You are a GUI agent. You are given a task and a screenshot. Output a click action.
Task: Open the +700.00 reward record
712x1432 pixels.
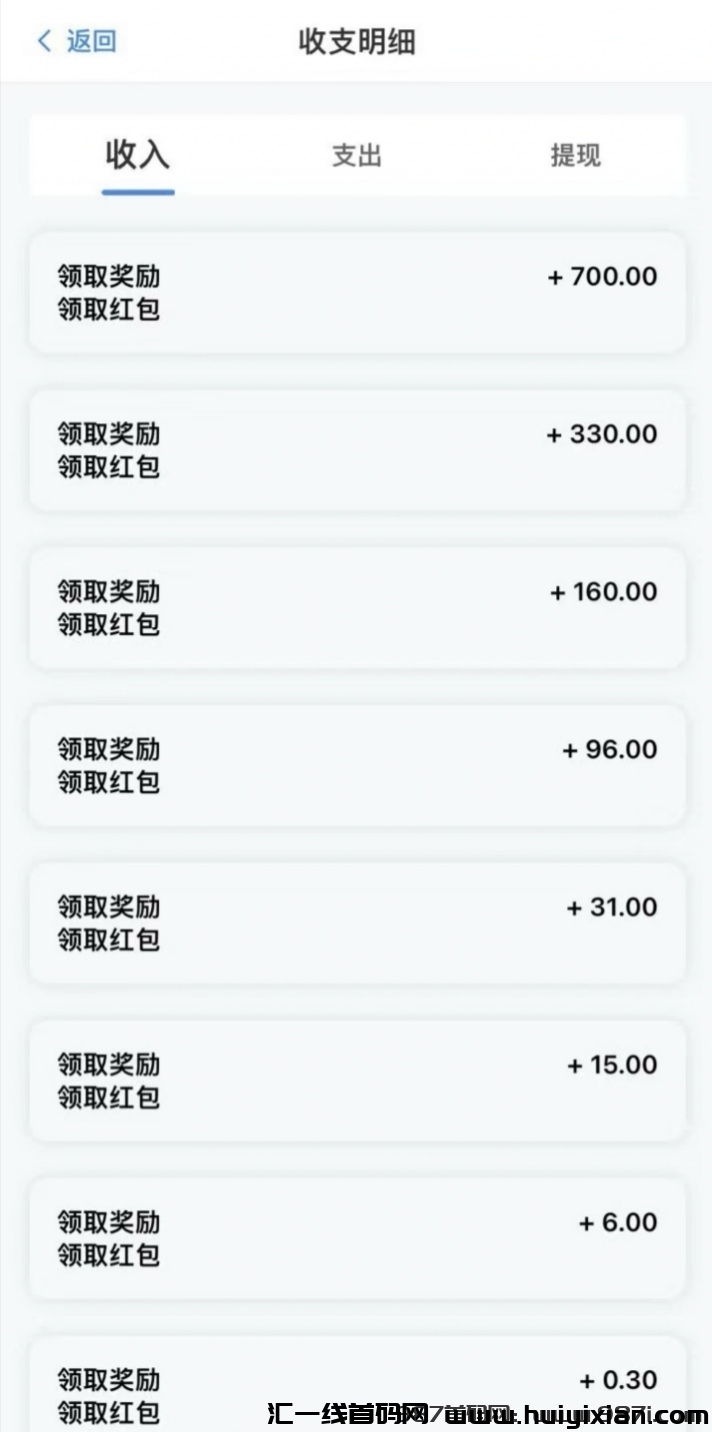(357, 292)
